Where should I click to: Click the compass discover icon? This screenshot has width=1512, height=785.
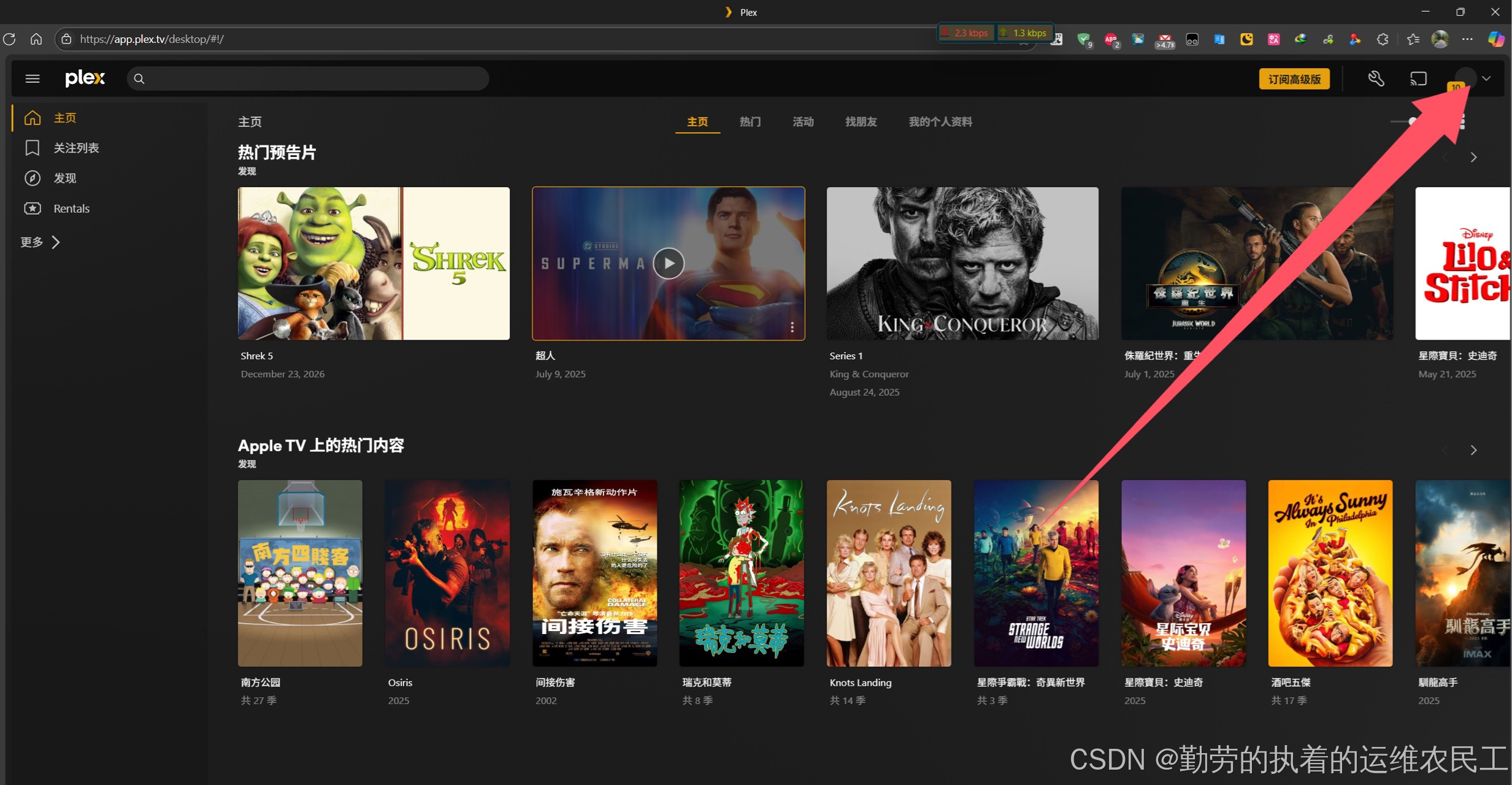33,178
